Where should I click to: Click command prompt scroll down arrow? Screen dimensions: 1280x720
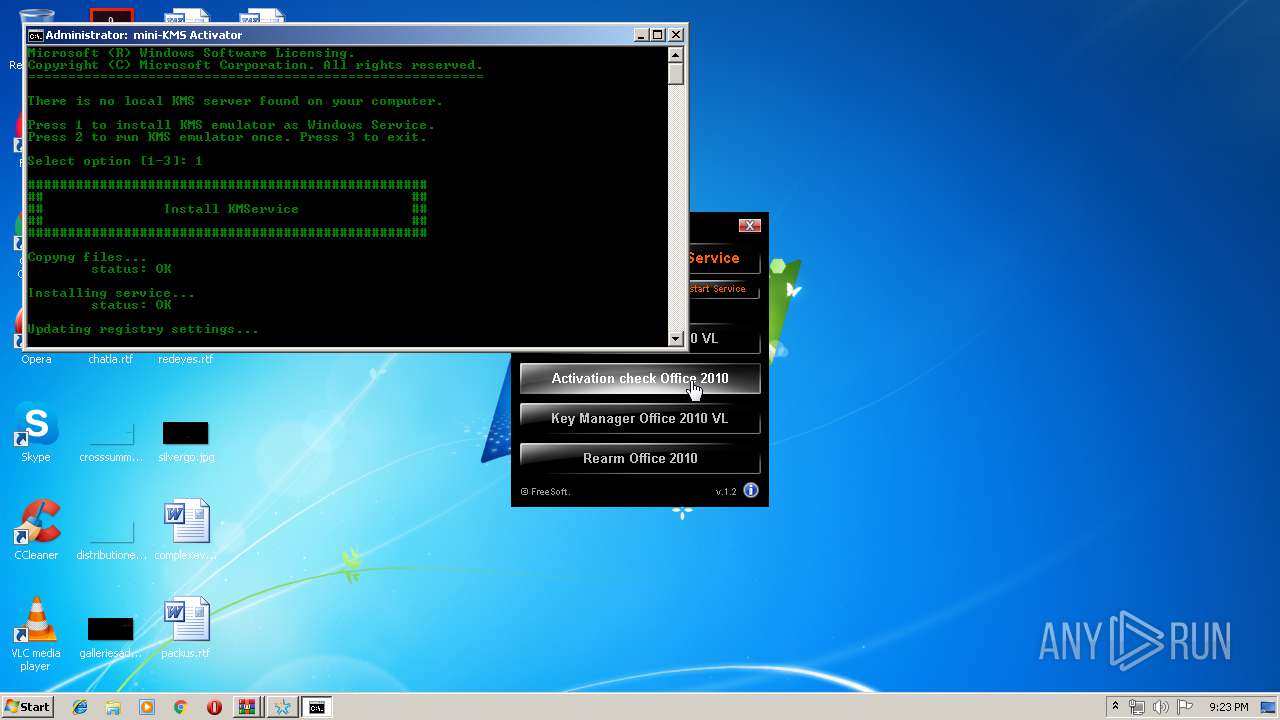(x=676, y=338)
